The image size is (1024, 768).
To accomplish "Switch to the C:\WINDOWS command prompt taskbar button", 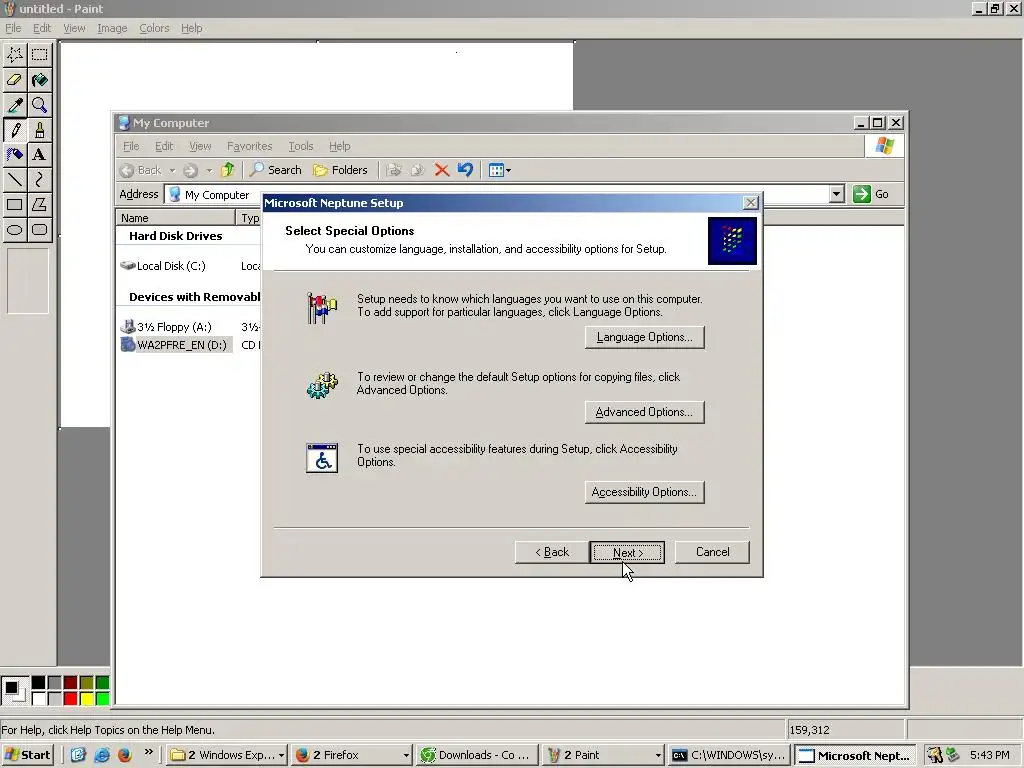I will pos(729,755).
